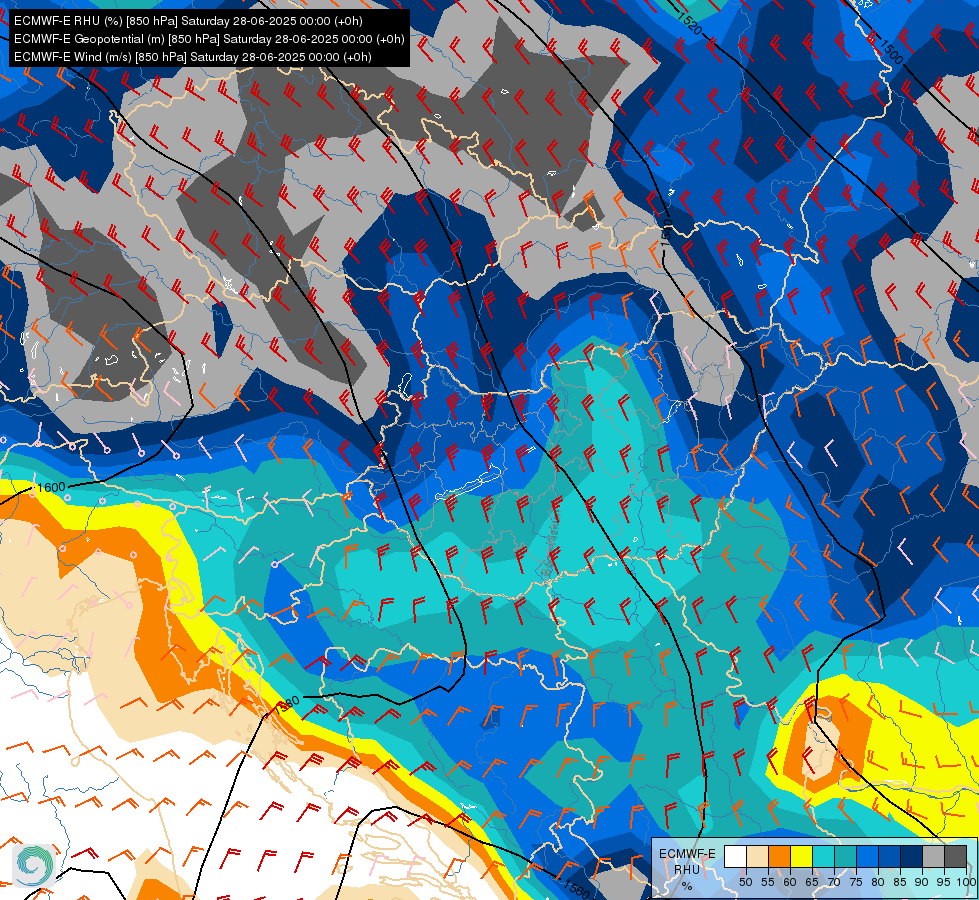
Task: Click the '1560' geopotential contour label
Action: (575, 887)
